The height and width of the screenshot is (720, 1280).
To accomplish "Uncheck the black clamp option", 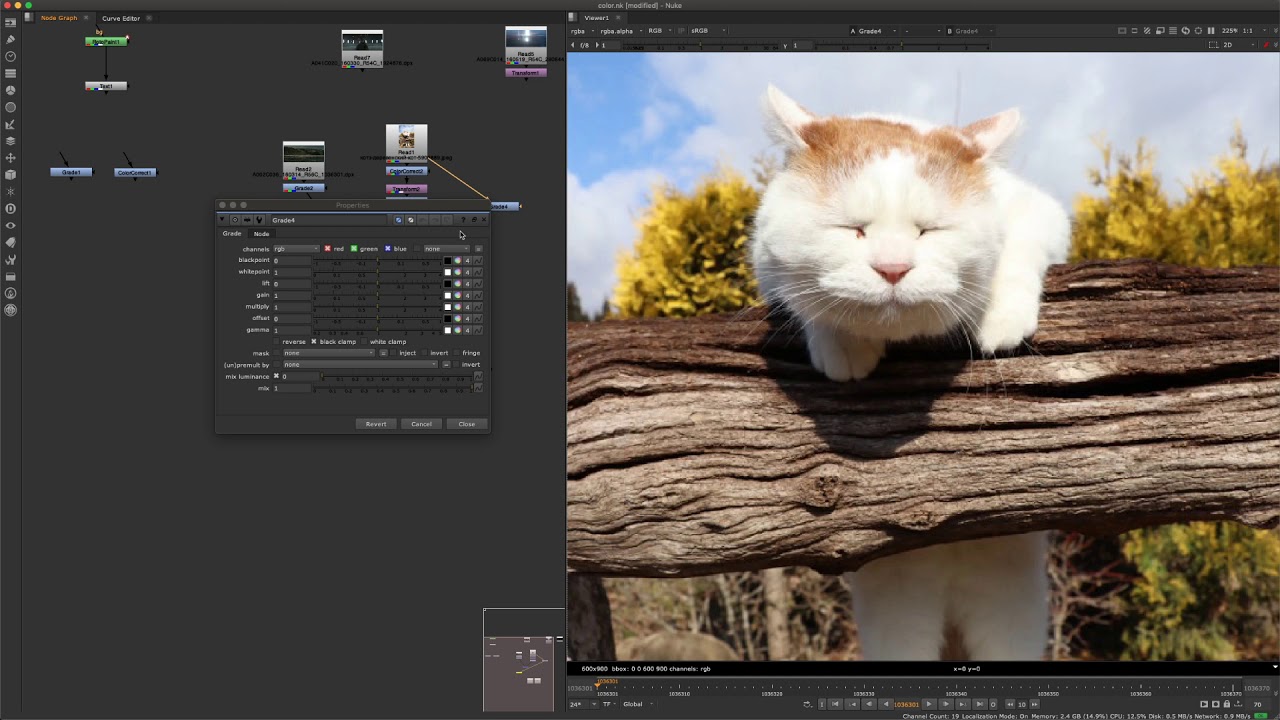I will 313,341.
